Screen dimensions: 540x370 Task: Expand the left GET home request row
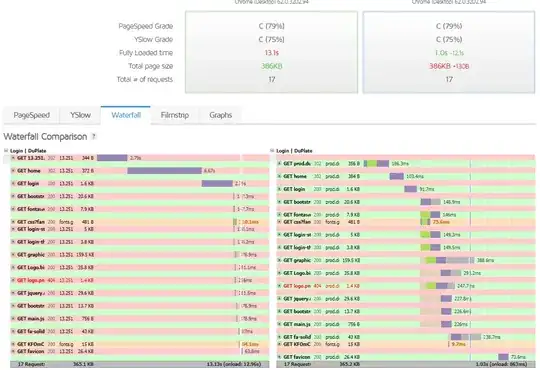13,171
